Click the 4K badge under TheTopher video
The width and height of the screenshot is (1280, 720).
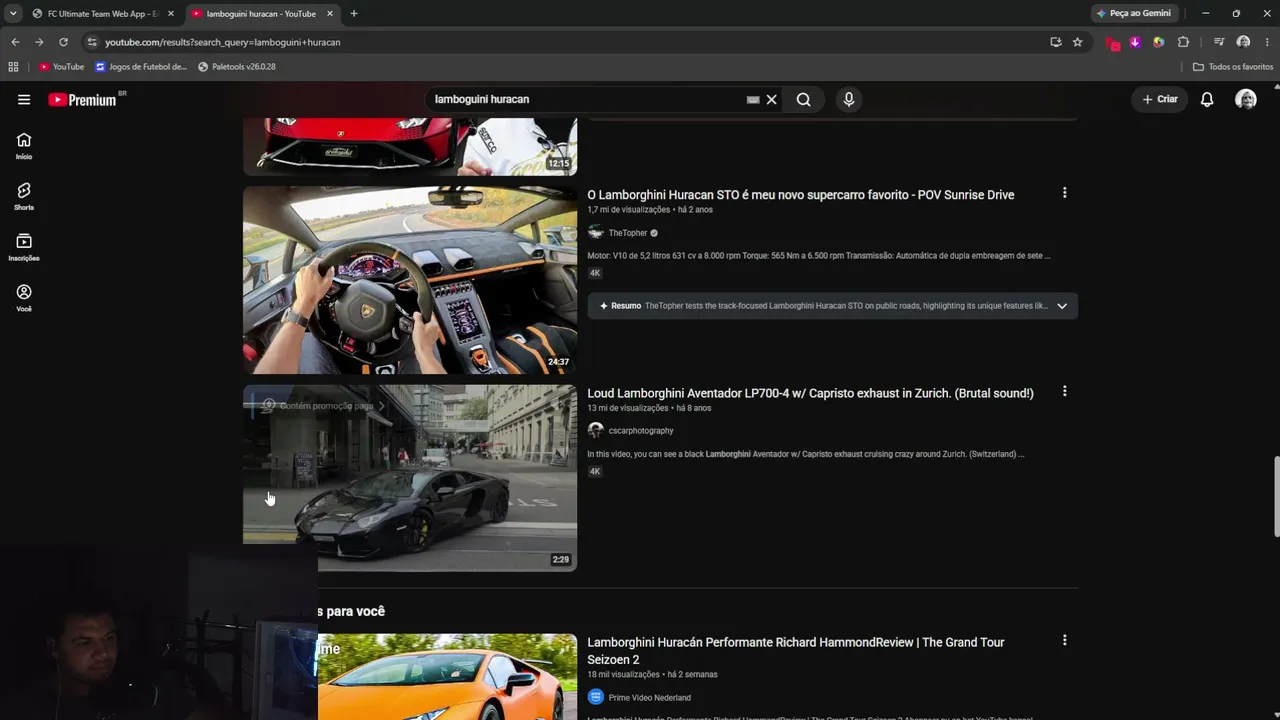(x=595, y=273)
